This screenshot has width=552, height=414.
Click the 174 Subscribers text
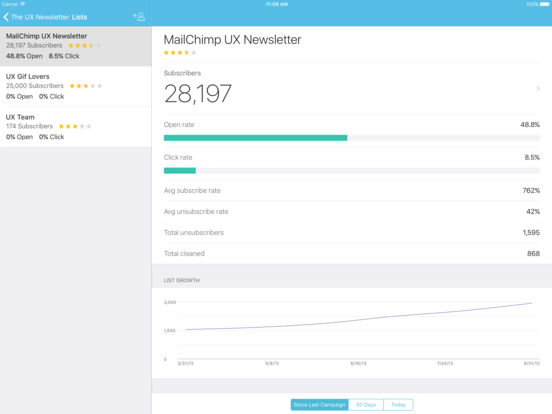[30, 126]
